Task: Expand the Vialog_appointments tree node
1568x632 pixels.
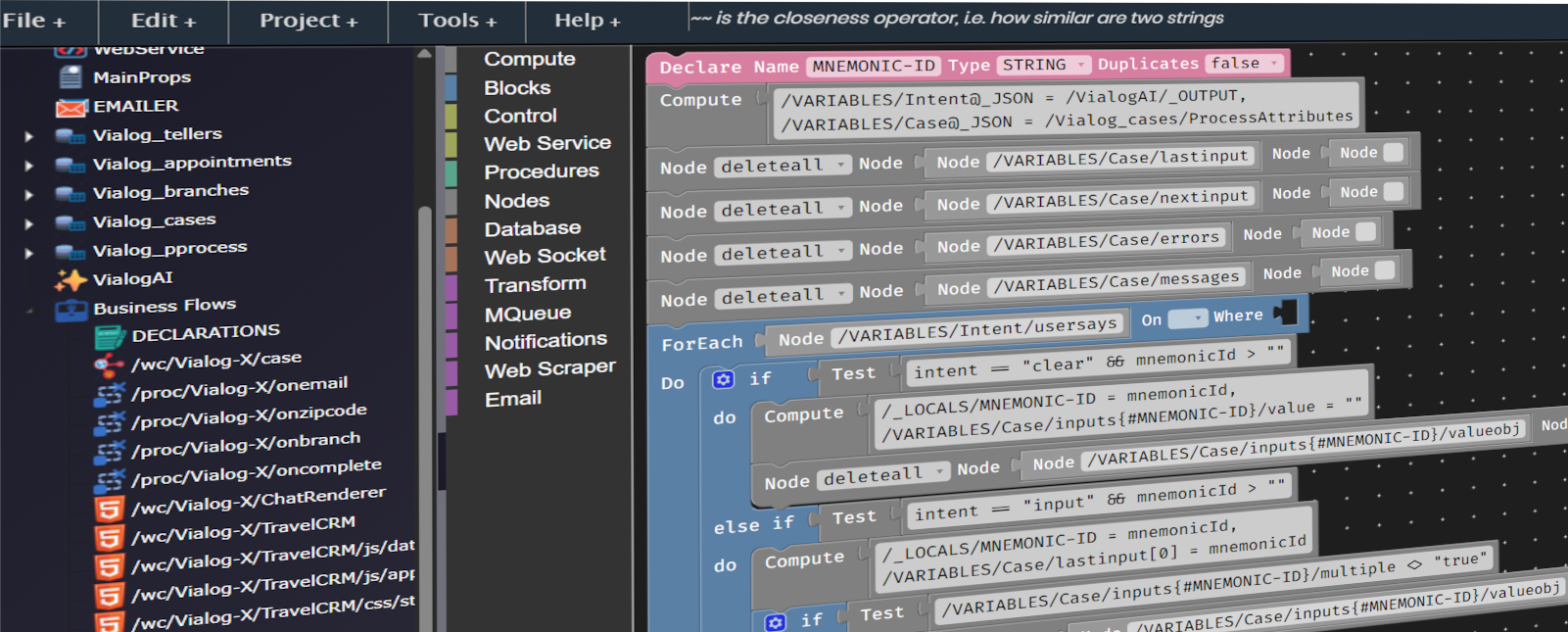Action: (29, 166)
